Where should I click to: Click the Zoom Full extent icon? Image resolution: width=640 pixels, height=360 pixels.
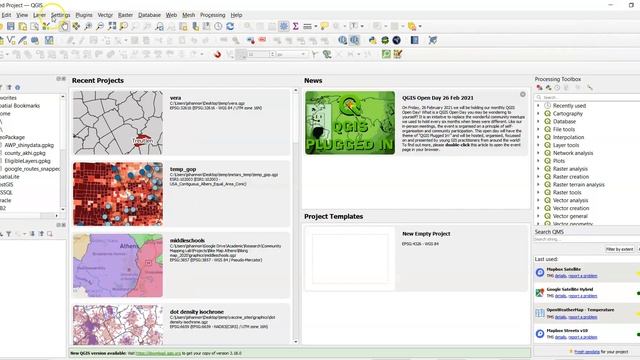coord(112,27)
